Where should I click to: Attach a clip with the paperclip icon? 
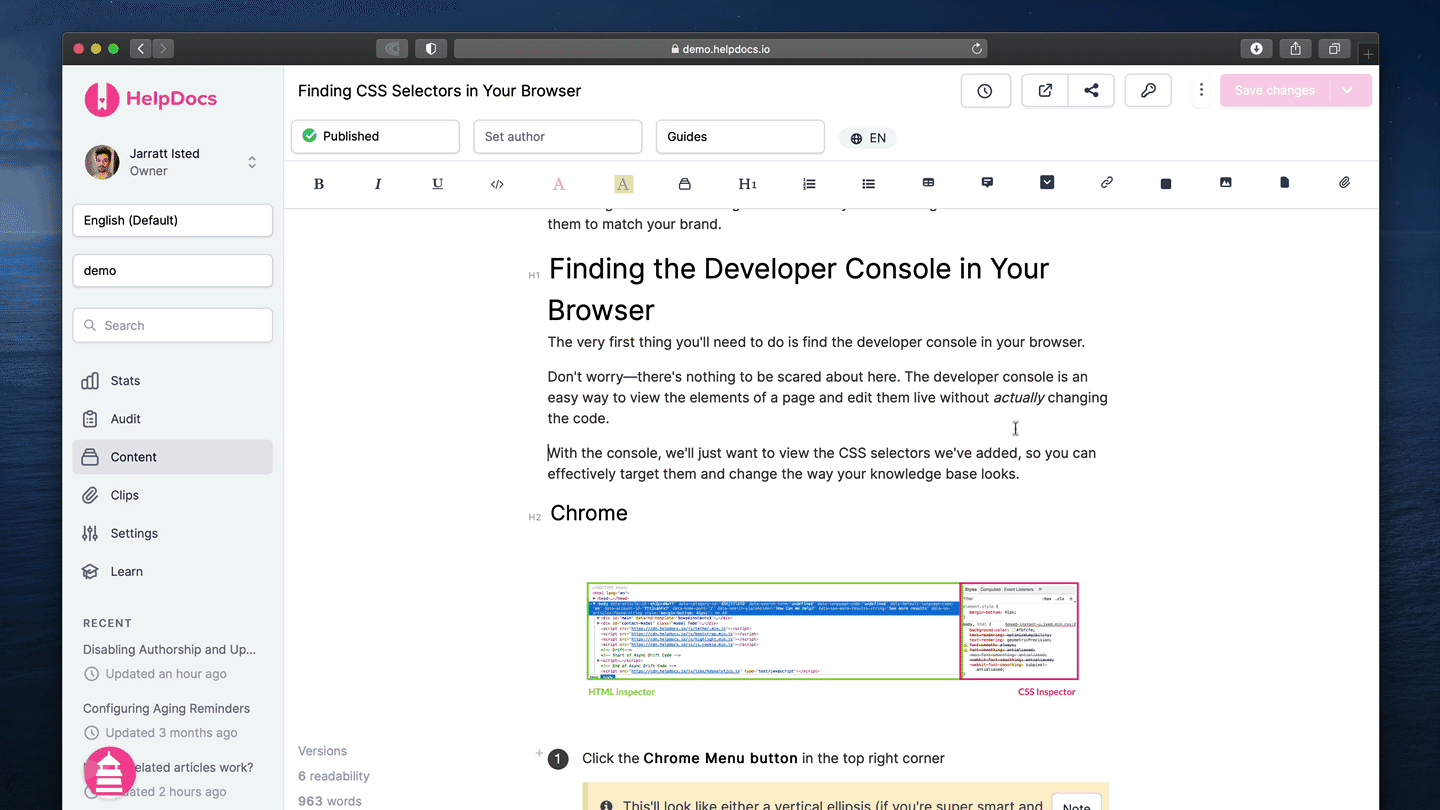tap(1345, 183)
